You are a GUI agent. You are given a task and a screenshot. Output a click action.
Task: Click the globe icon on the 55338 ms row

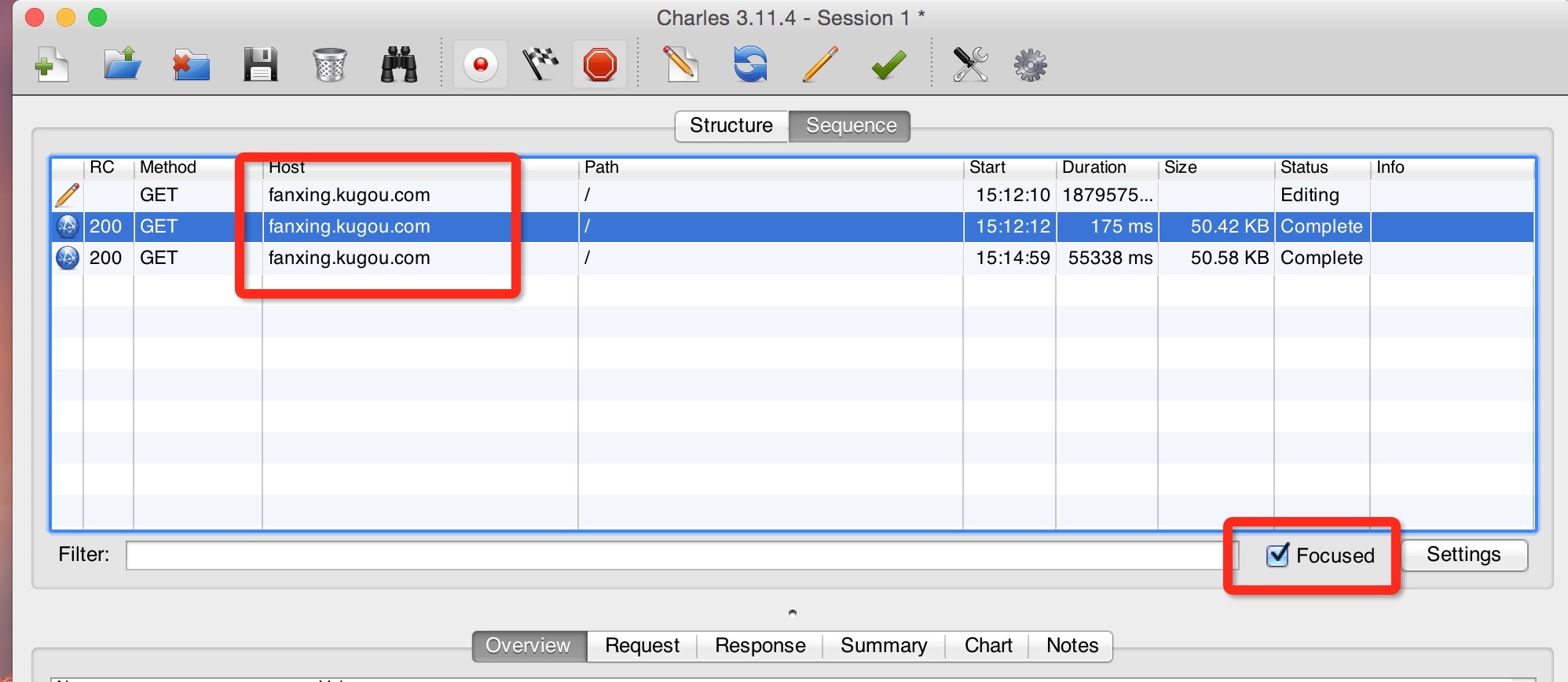tap(68, 258)
